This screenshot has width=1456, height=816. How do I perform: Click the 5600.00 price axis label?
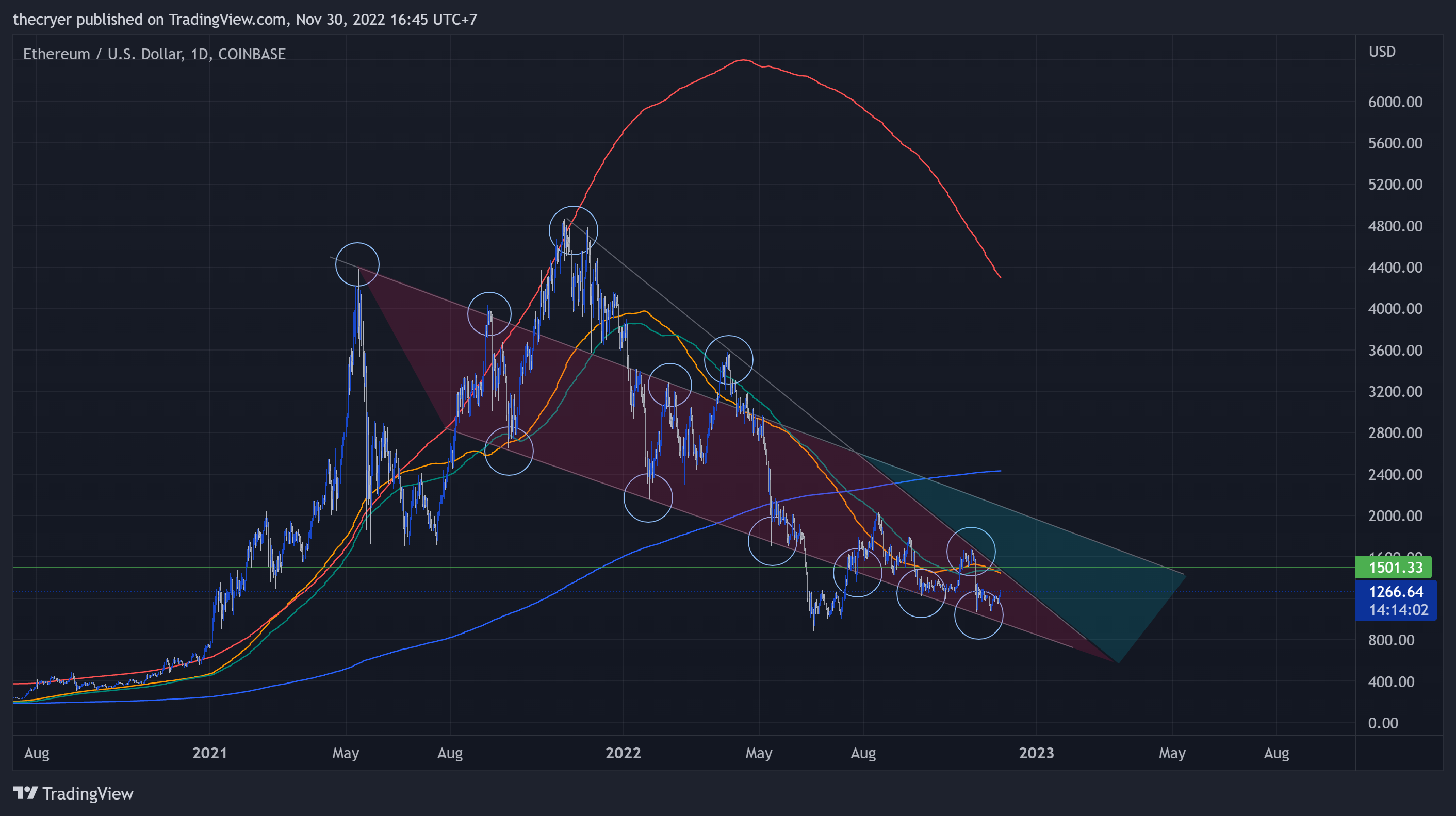tap(1395, 143)
